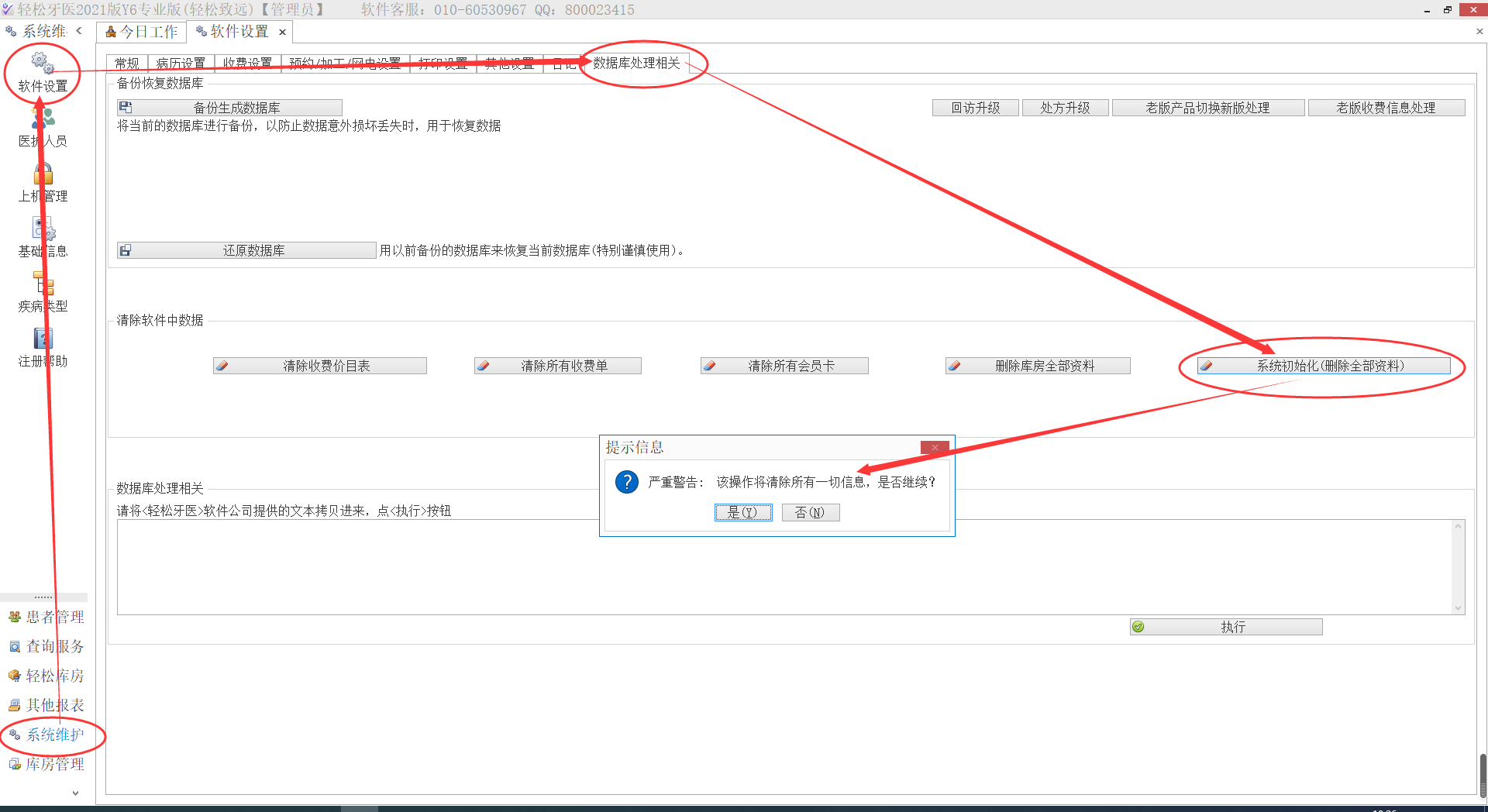Close the 提示信息 dialog
1488x812 pixels.
935,447
